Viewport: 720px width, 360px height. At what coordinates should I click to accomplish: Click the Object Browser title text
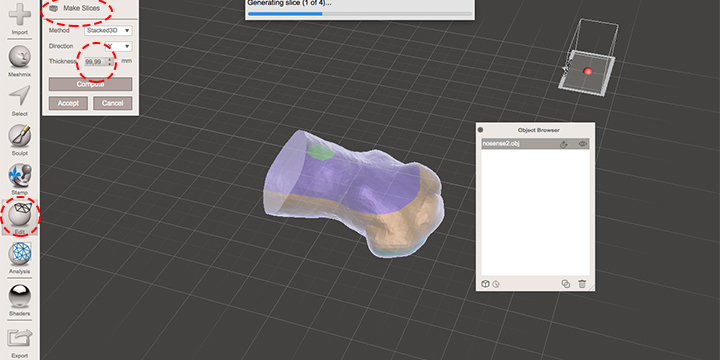[x=538, y=130]
